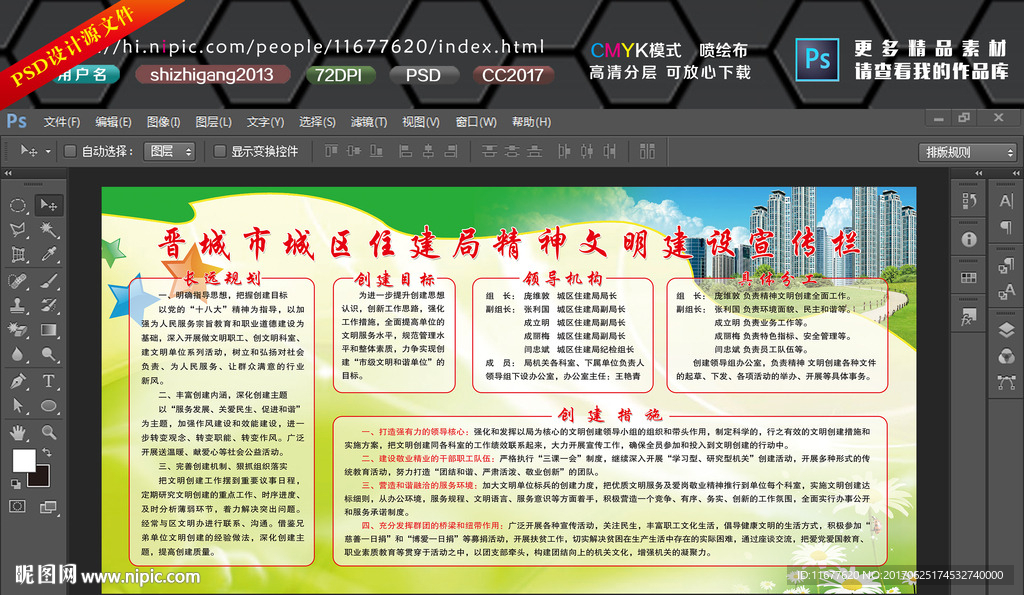Screen dimensions: 1024x595
Task: Open the Info panel icon
Action: [x=969, y=240]
